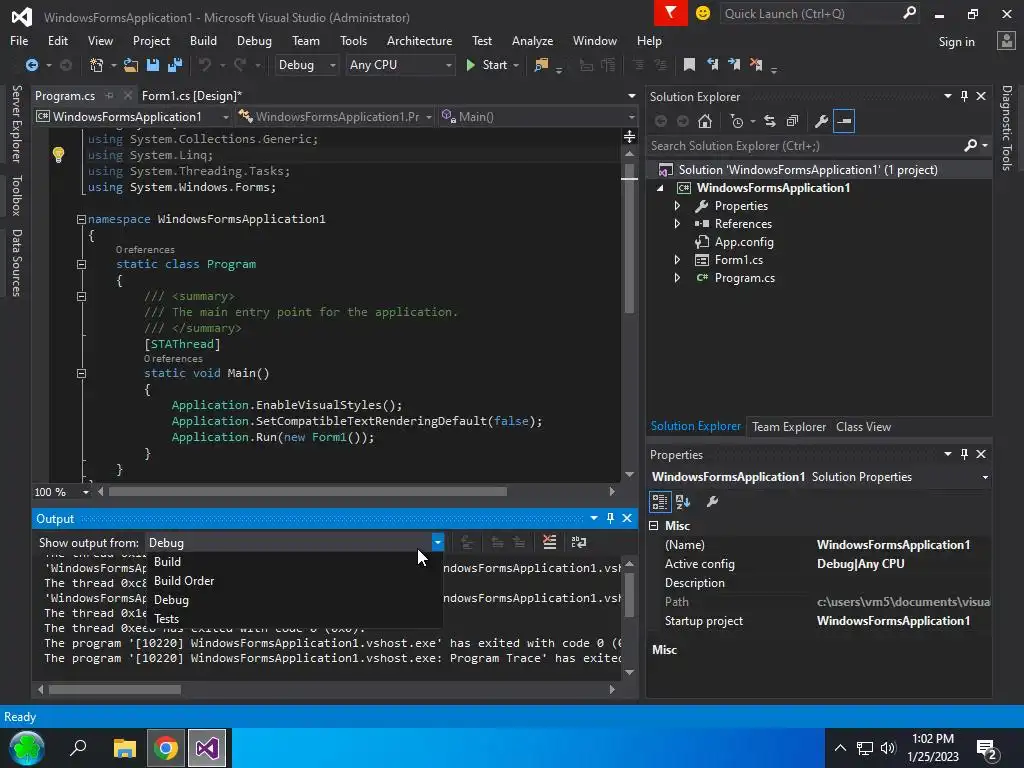1024x768 pixels.
Task: Click the Find in Files toolbar icon
Action: (x=541, y=65)
